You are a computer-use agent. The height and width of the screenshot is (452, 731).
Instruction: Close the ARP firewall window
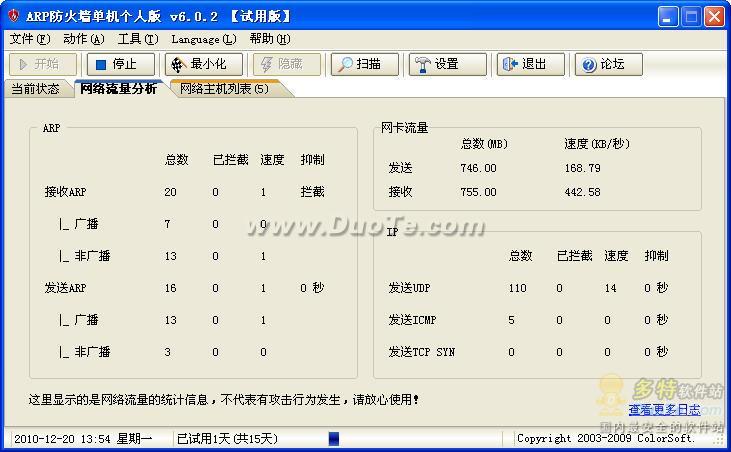point(714,17)
